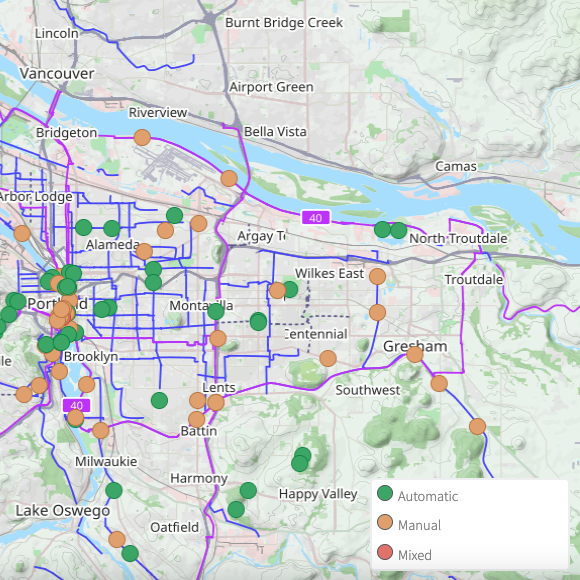
Task: Click the orange marker just above Battin label
Action: click(x=196, y=419)
